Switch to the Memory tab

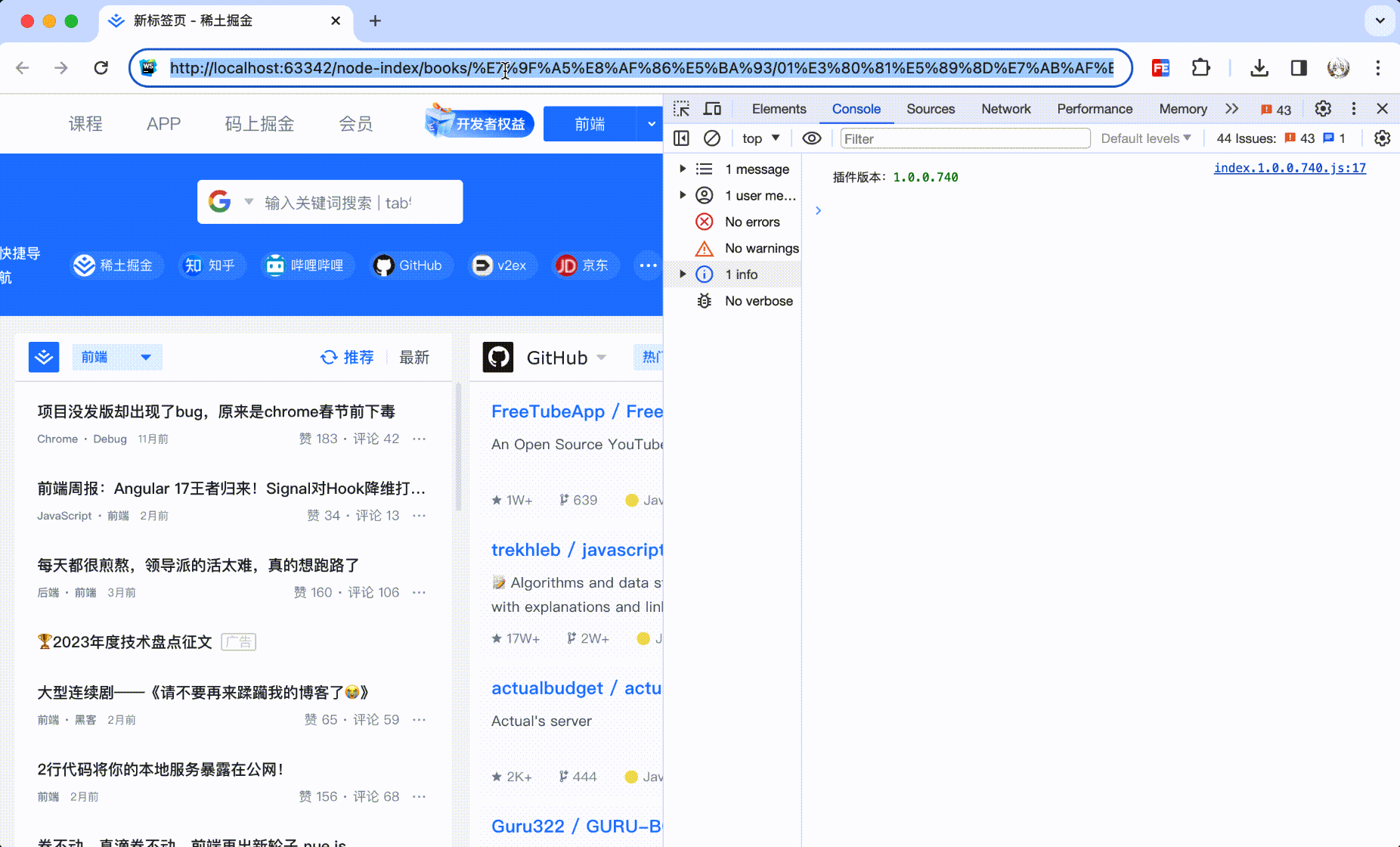[x=1183, y=109]
